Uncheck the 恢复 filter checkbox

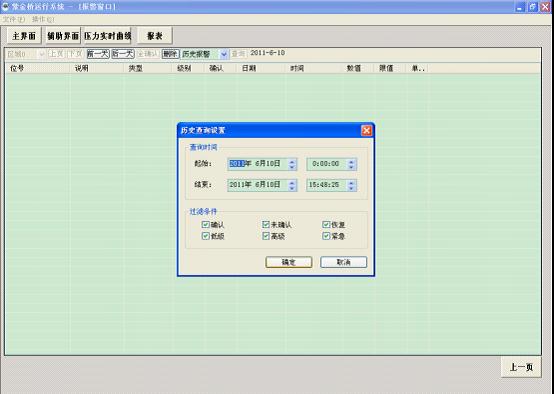point(326,224)
